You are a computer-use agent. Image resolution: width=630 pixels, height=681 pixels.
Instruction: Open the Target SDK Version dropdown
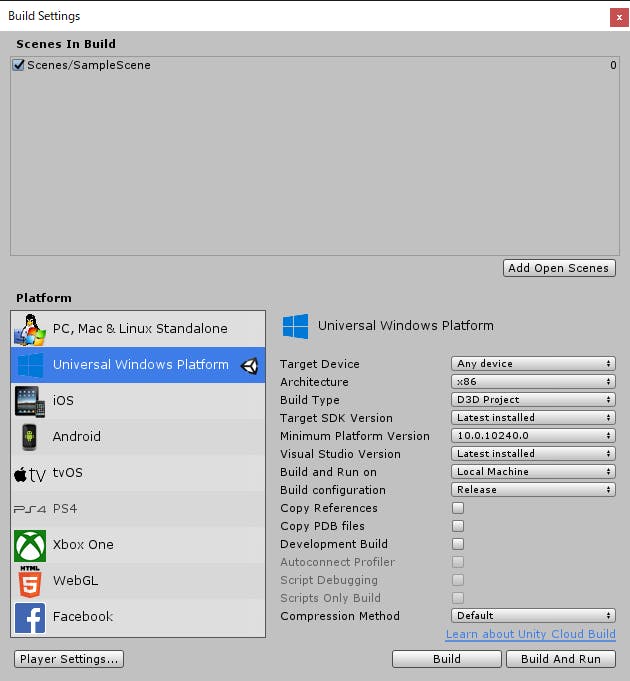click(533, 418)
